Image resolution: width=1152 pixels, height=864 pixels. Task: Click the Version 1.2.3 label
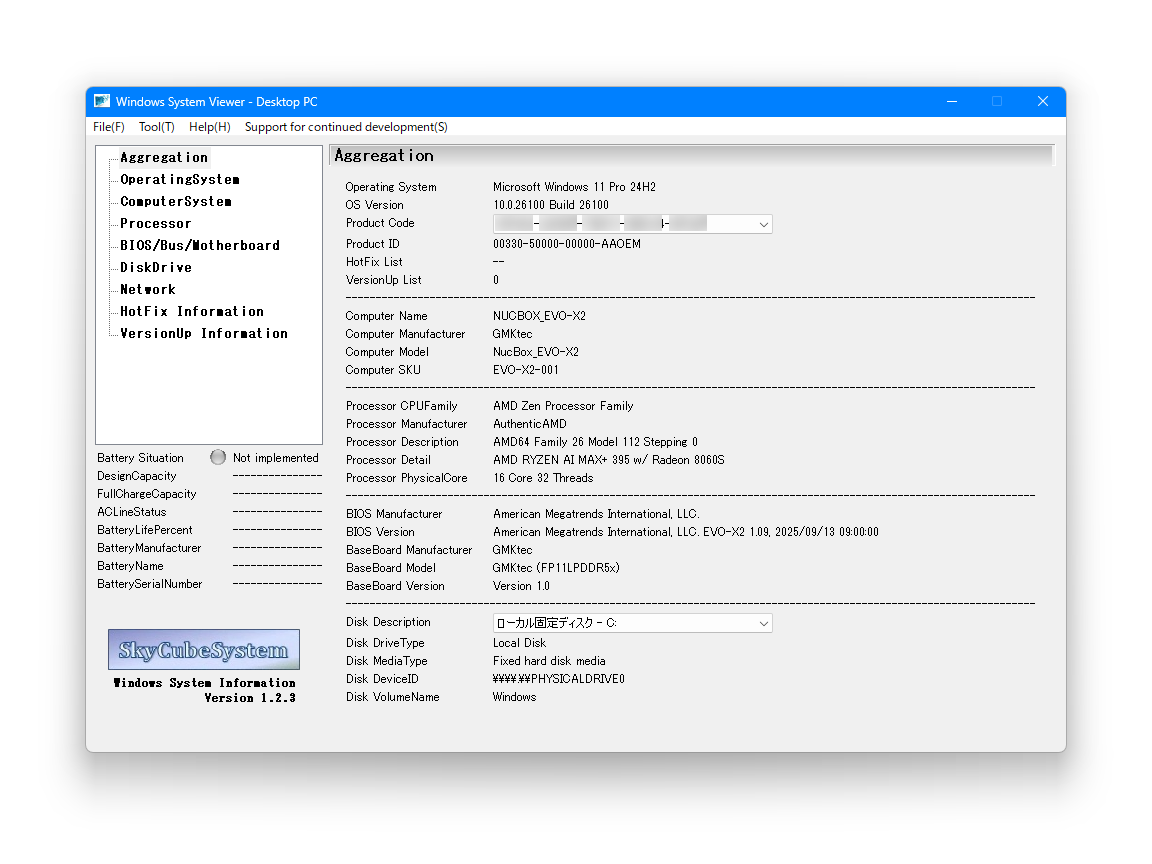pos(250,698)
